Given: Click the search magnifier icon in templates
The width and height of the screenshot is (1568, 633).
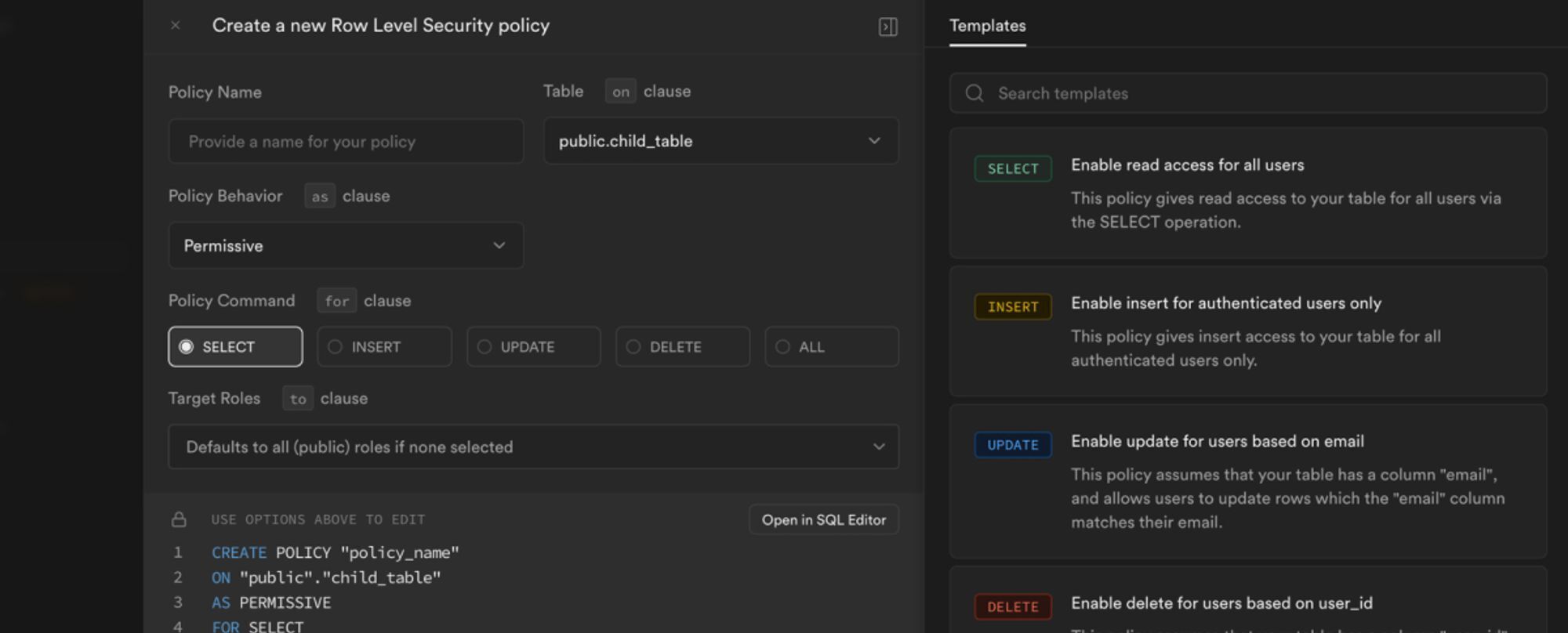Looking at the screenshot, I should (975, 93).
